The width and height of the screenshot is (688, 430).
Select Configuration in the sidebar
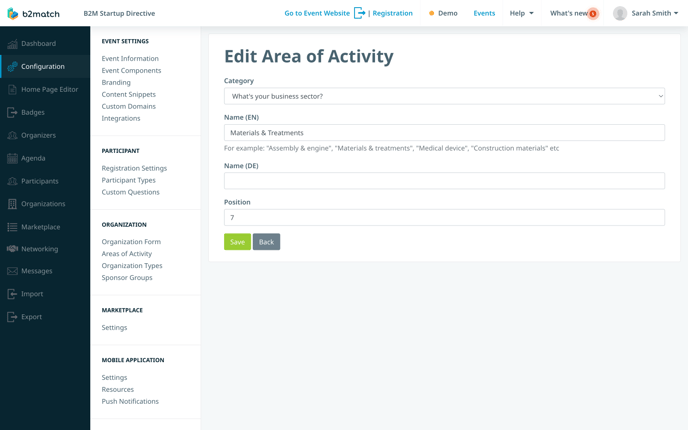43,66
